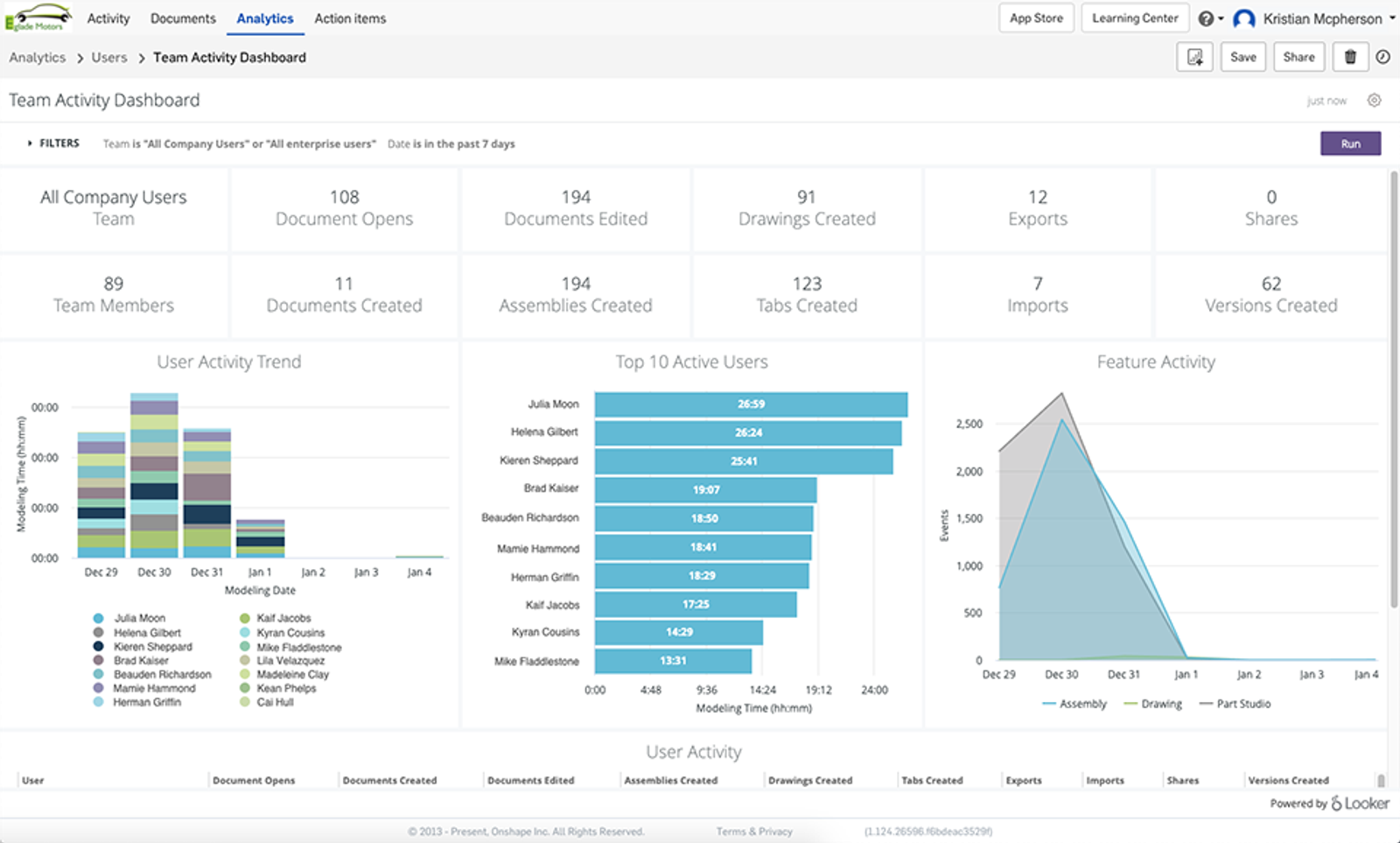1400x843 pixels.
Task: Click the Users breadcrumb link
Action: click(109, 58)
